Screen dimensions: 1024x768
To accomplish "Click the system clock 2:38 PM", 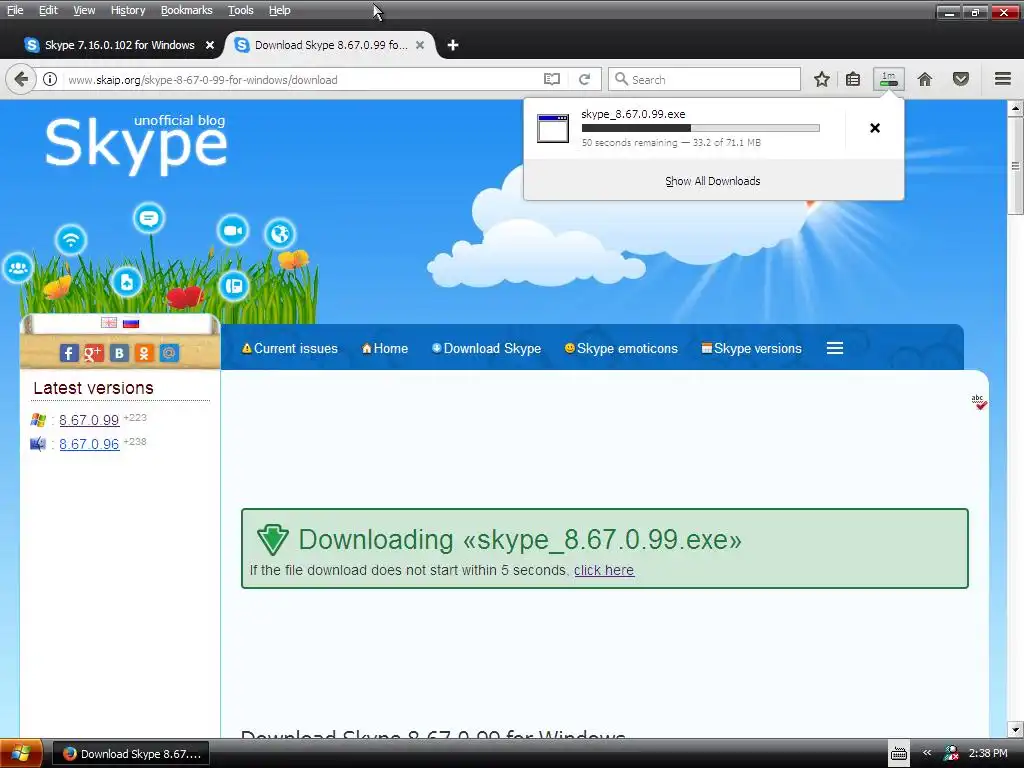I will pos(988,753).
